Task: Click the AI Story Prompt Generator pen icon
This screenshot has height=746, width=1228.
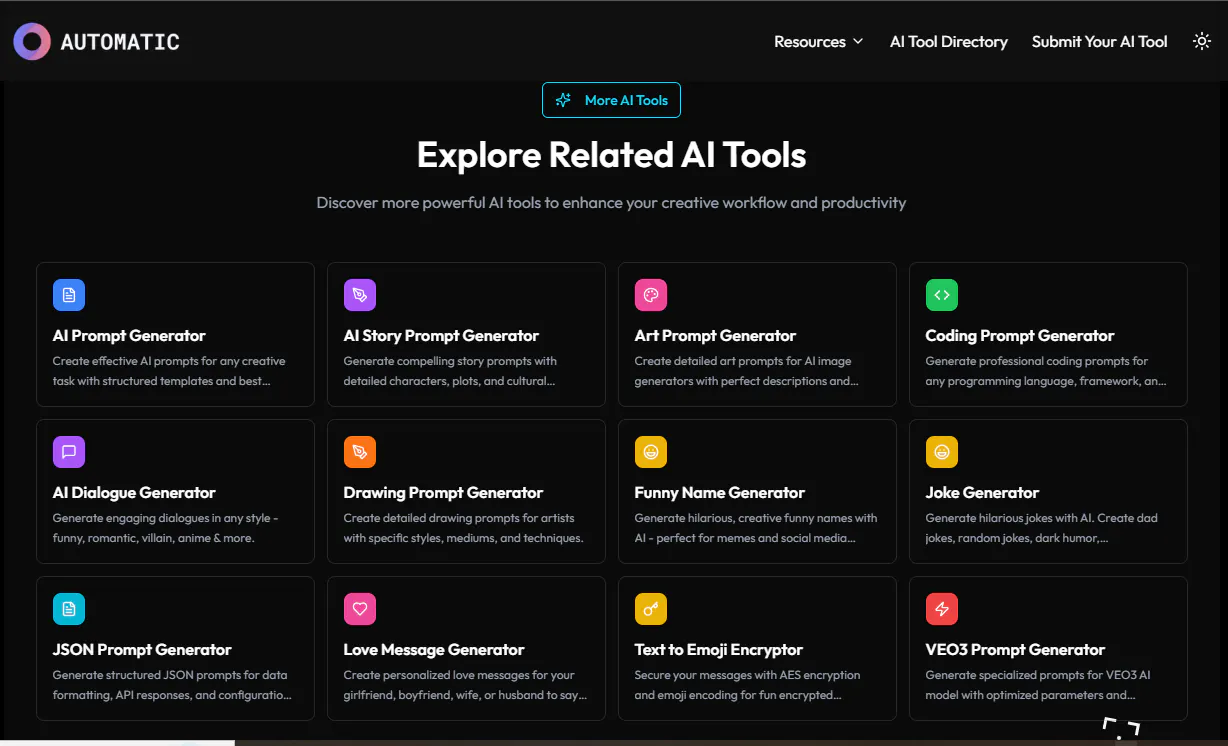Action: 360,295
